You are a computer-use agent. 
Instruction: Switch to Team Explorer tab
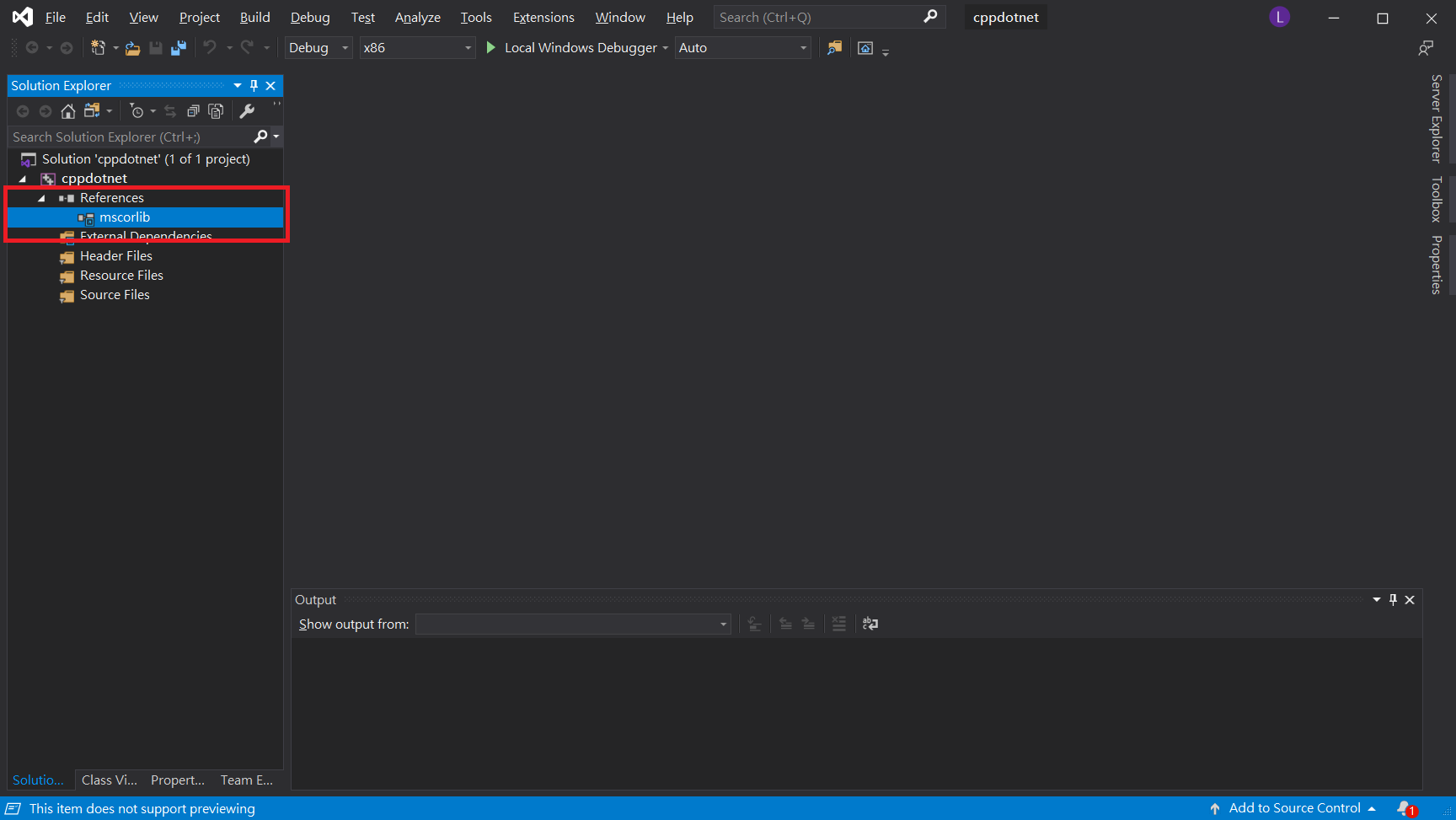[x=247, y=780]
